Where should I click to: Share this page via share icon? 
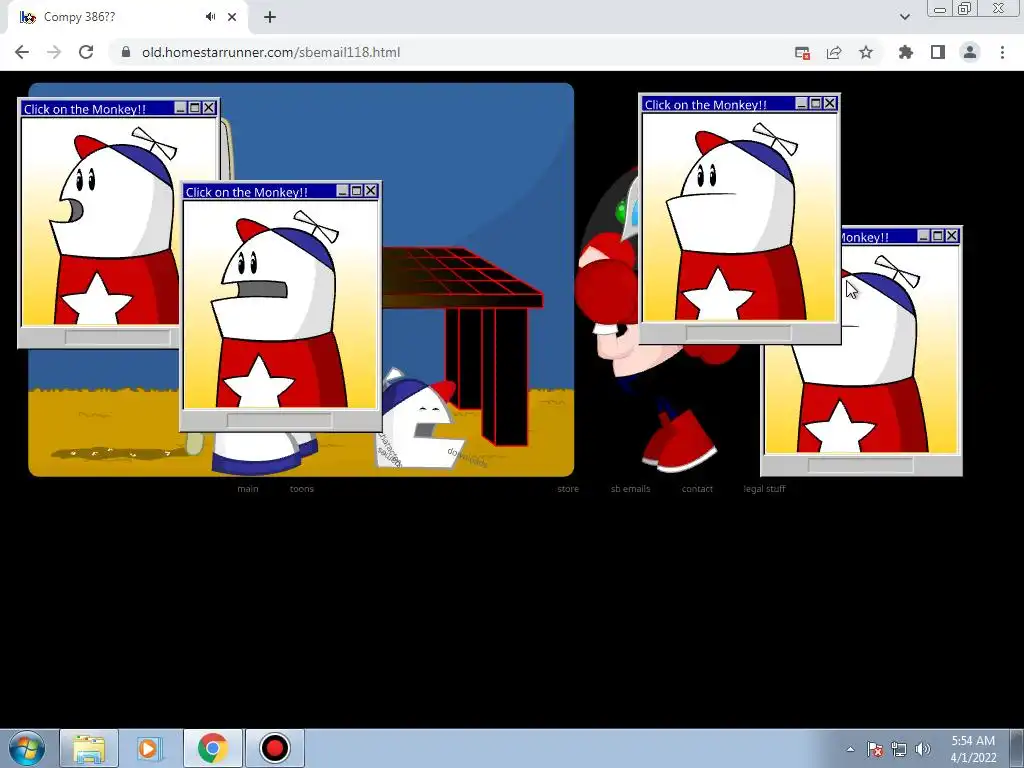click(834, 53)
